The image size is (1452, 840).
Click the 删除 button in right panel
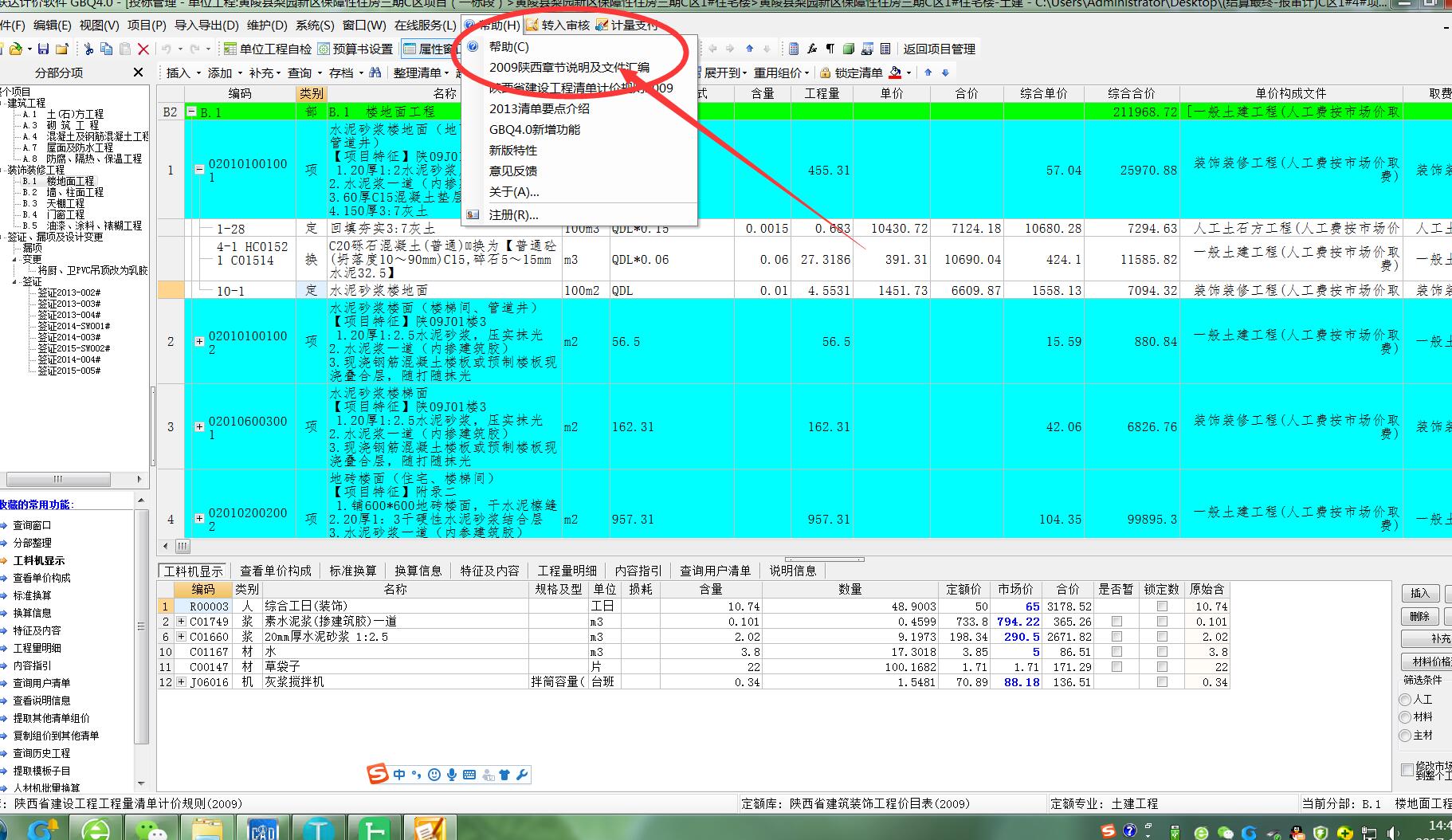[1420, 616]
